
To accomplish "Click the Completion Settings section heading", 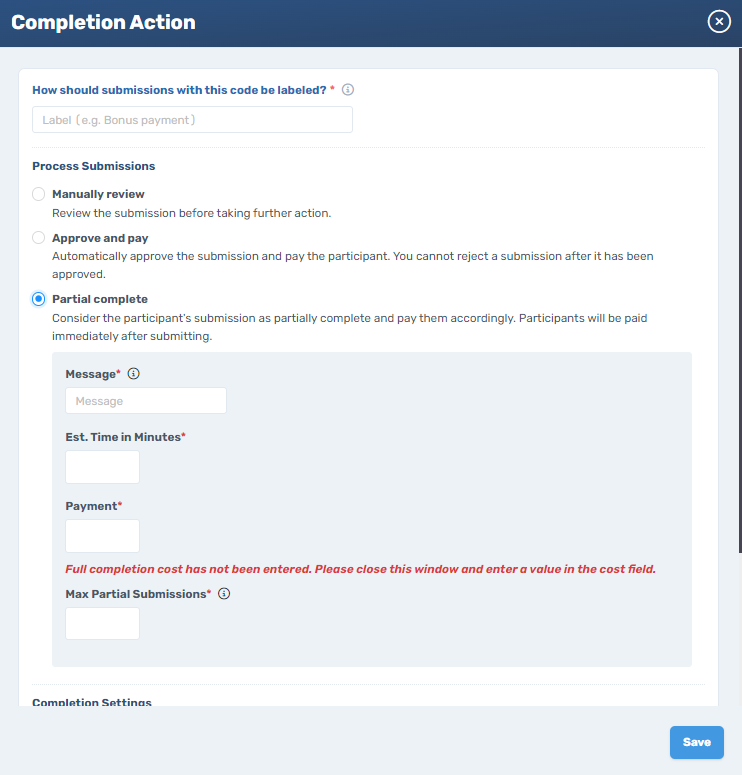I will click(x=92, y=702).
